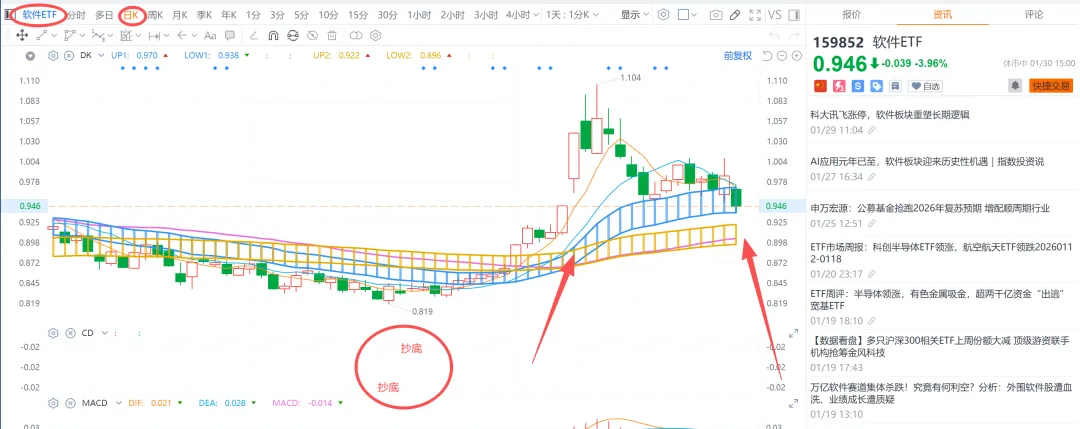Select the trend line drawing tool

[42, 35]
